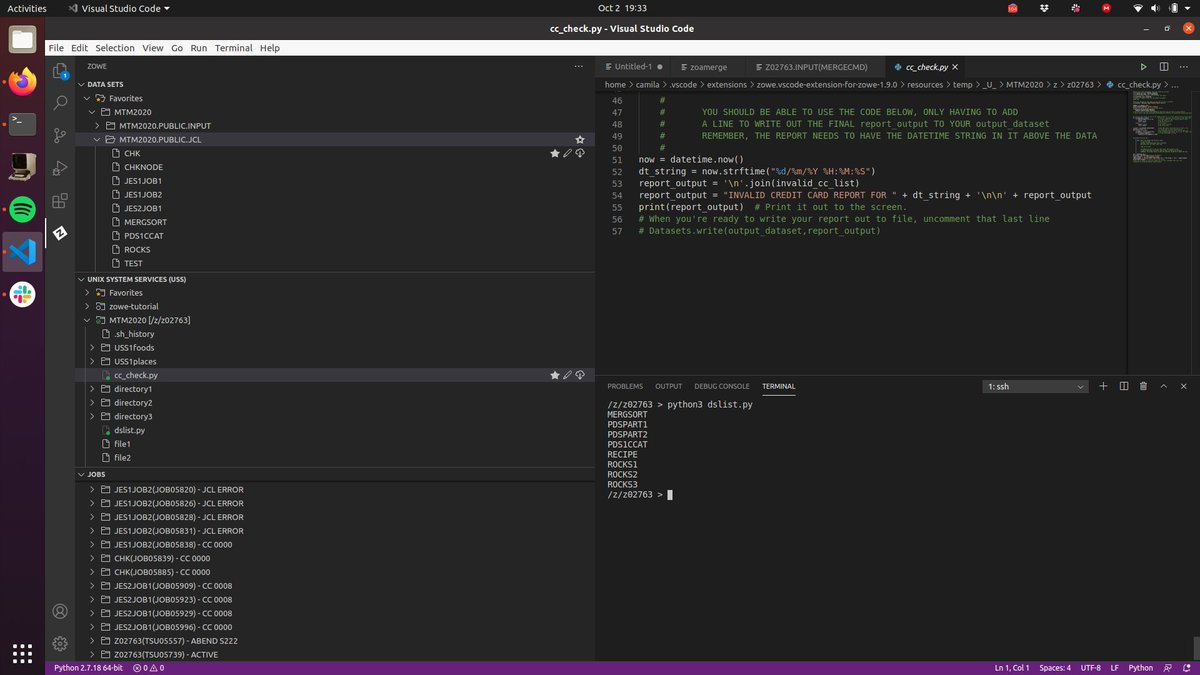Expand the JES1JOB2(JOB05820) job entry
Screen dimensions: 1200x675
tap(91, 489)
